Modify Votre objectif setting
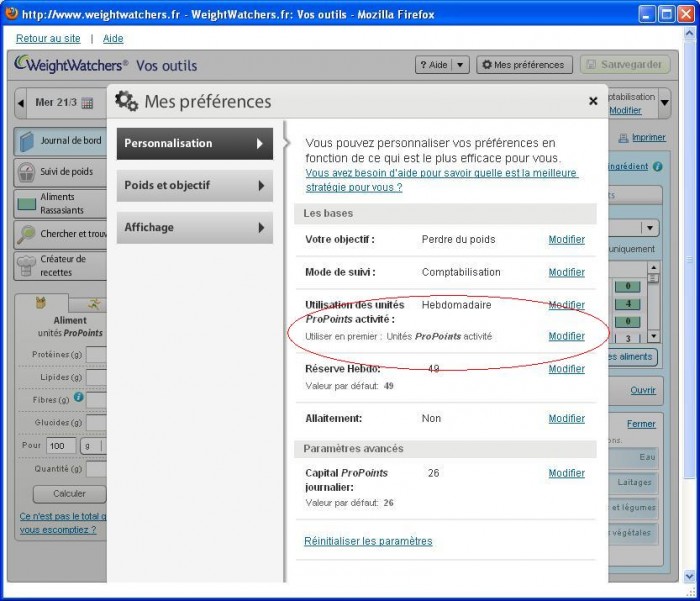 [x=567, y=240]
